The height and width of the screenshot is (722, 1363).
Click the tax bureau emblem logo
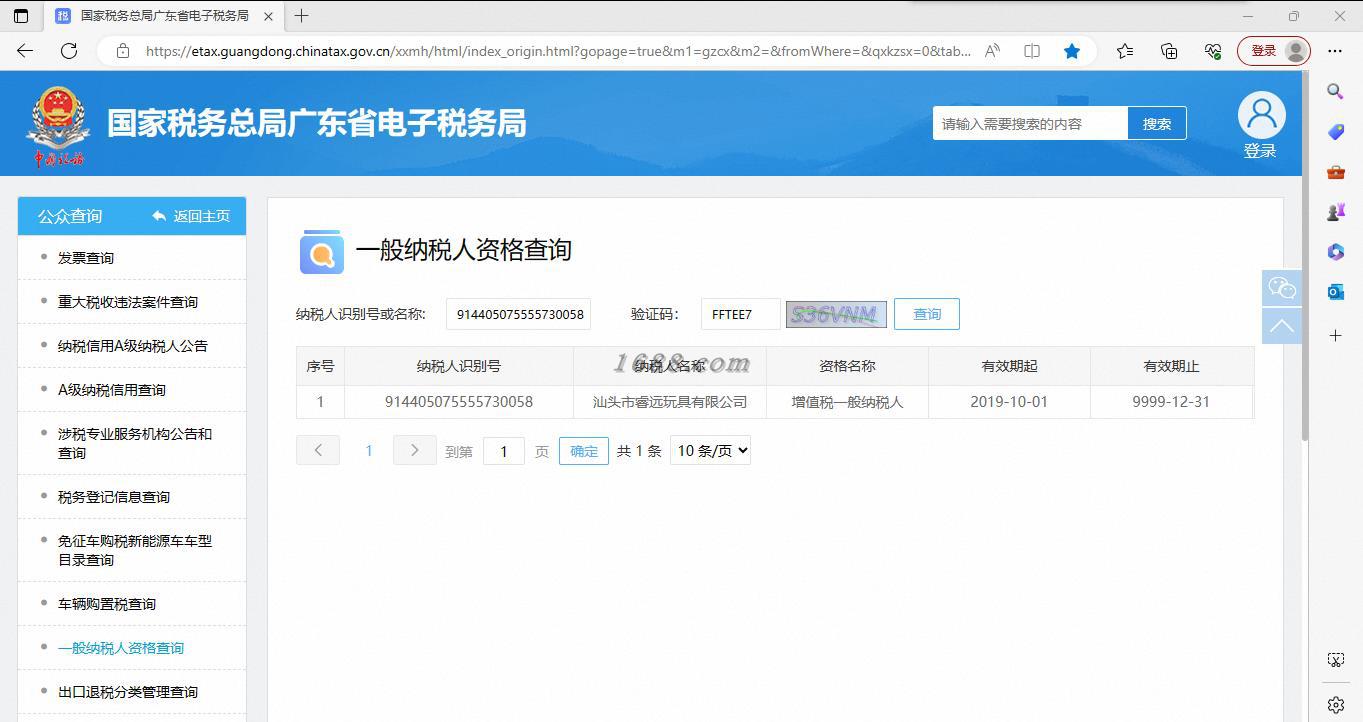pos(58,126)
